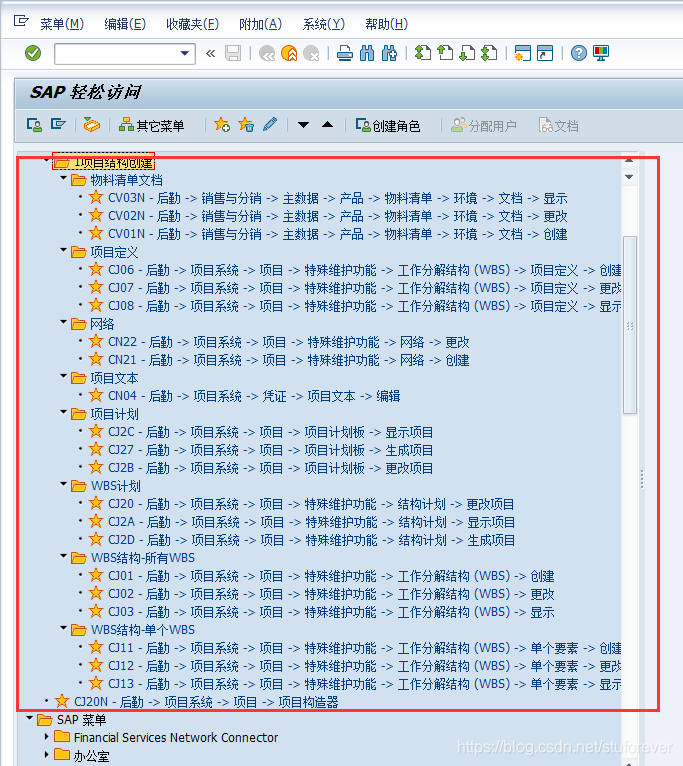Open the 收藏夹(F) menu

(x=192, y=24)
